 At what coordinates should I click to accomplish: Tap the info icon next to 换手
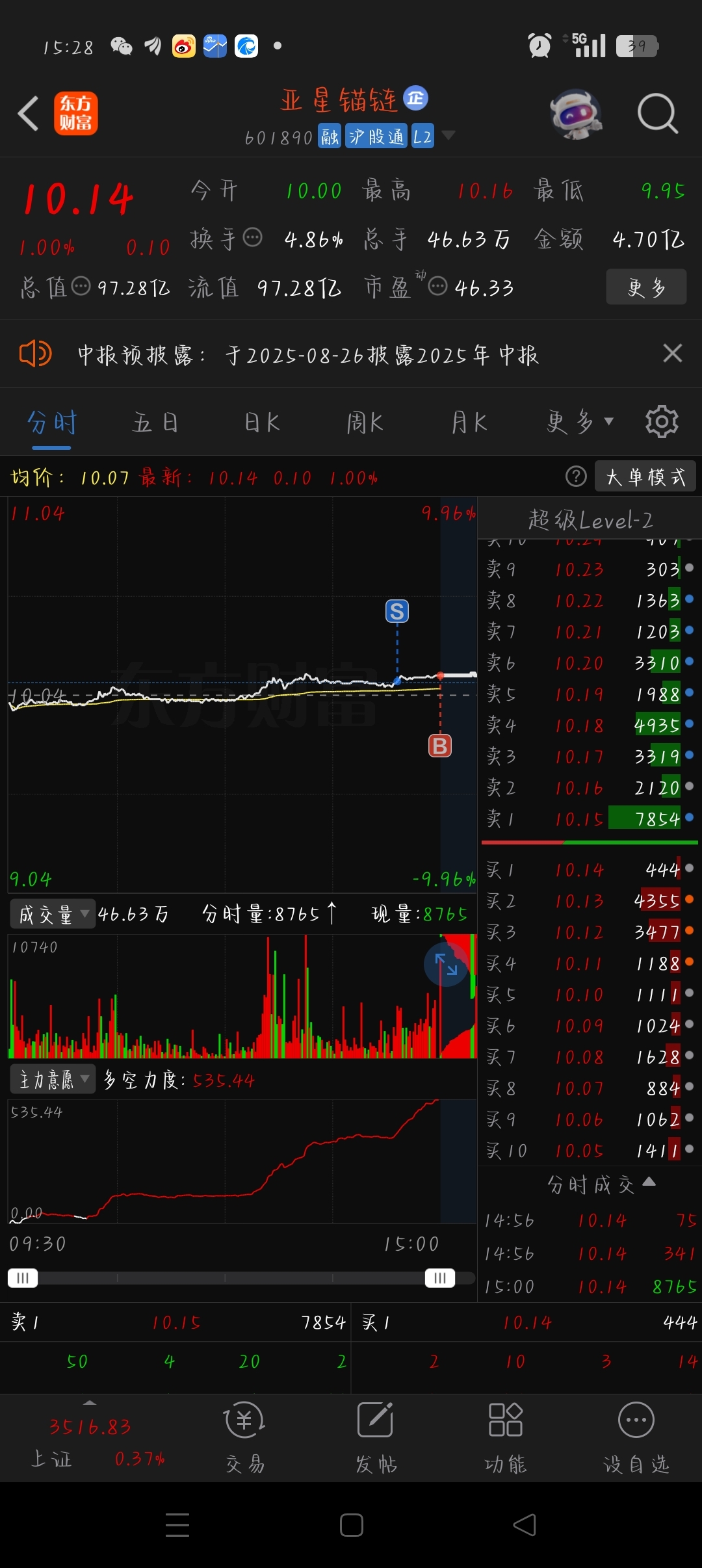(x=252, y=237)
